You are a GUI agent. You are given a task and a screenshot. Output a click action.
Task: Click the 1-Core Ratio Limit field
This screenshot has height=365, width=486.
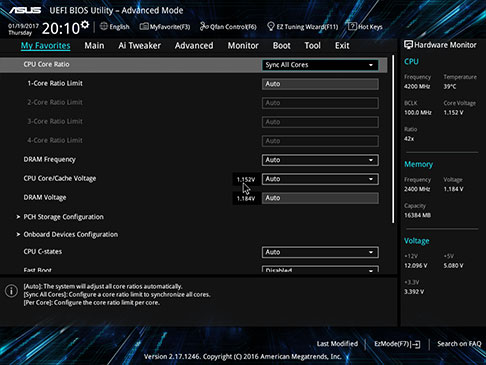pos(320,84)
